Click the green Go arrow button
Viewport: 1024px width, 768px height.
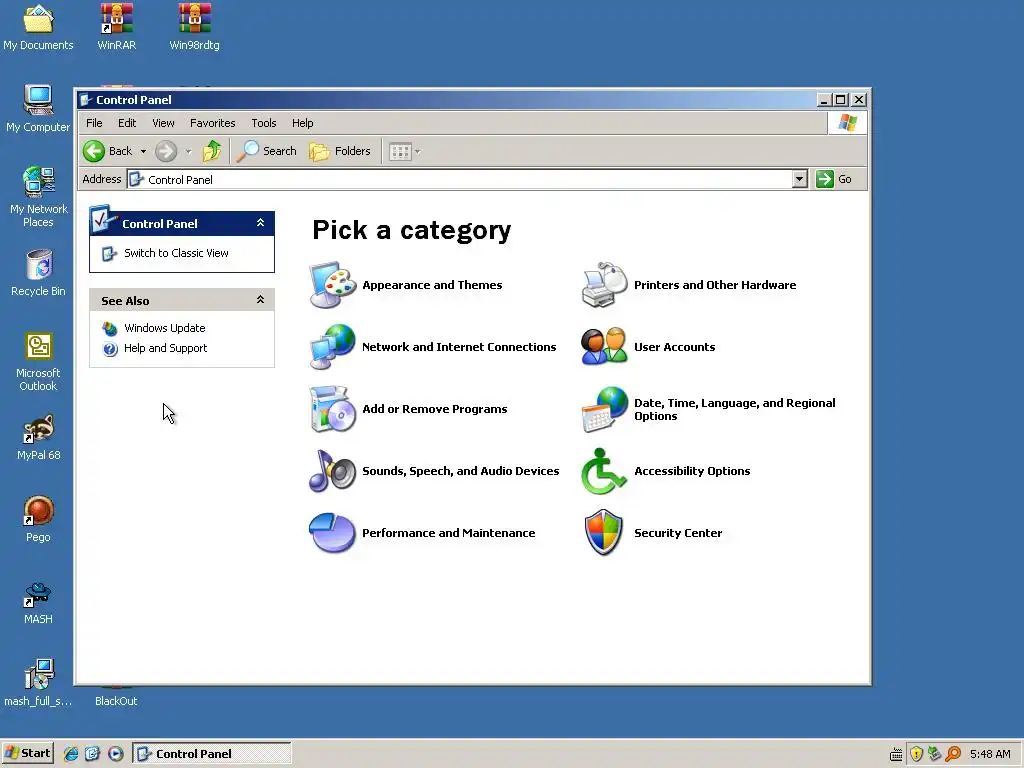point(825,179)
